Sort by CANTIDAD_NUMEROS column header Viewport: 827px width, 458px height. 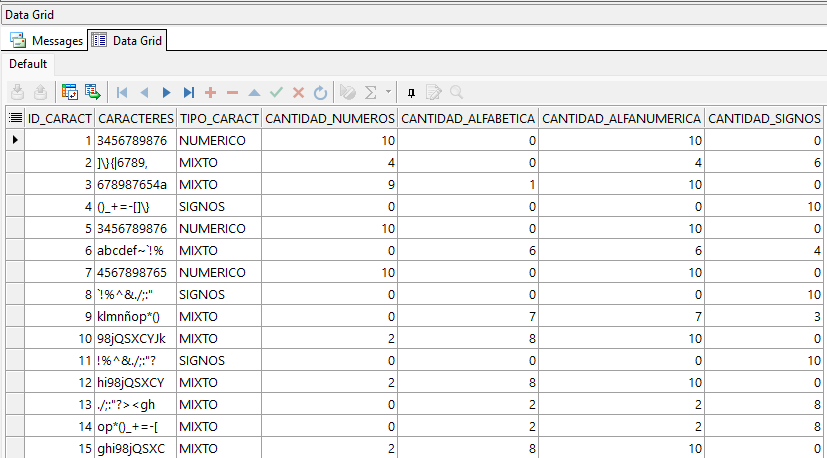(x=329, y=118)
